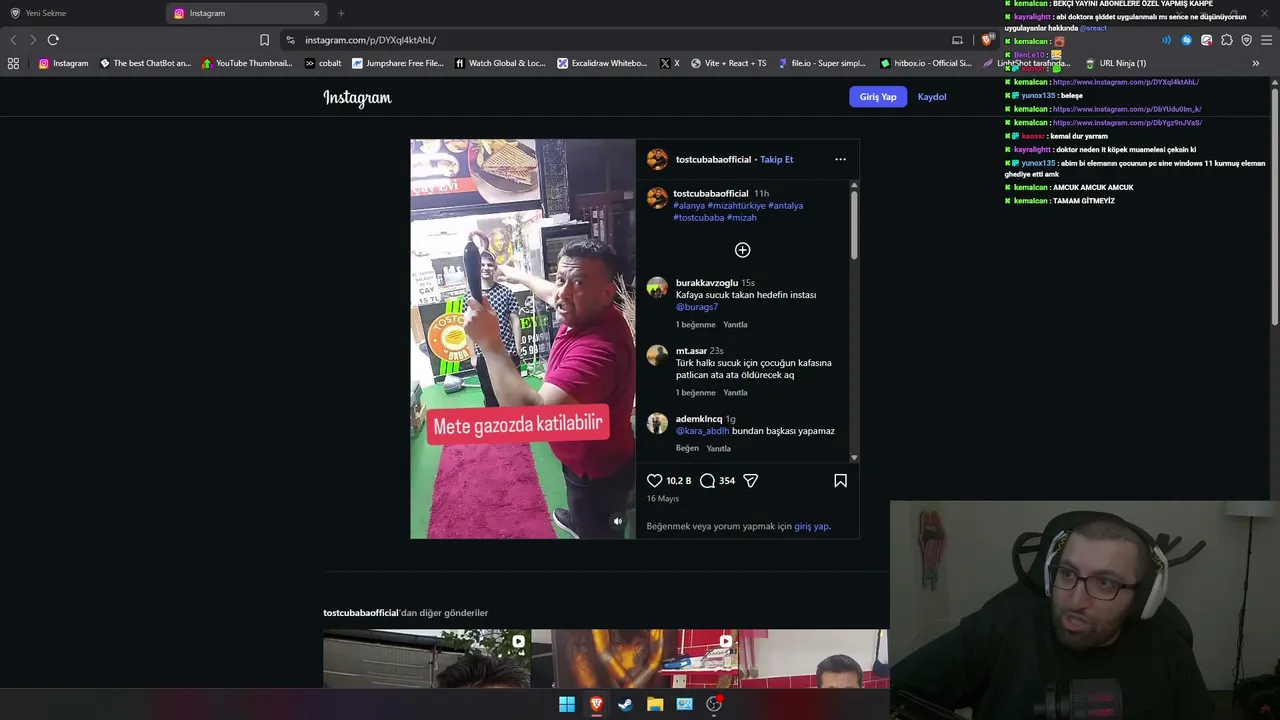Screen dimensions: 1280x720
Task: Reload the page
Action: [x=53, y=40]
